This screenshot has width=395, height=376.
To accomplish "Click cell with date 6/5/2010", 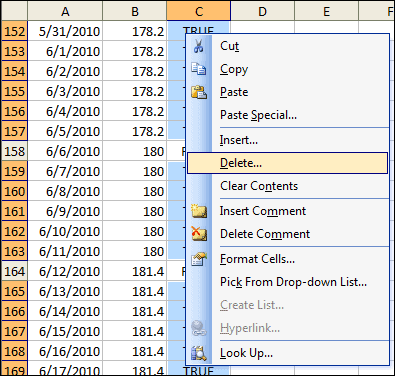I will (65, 131).
